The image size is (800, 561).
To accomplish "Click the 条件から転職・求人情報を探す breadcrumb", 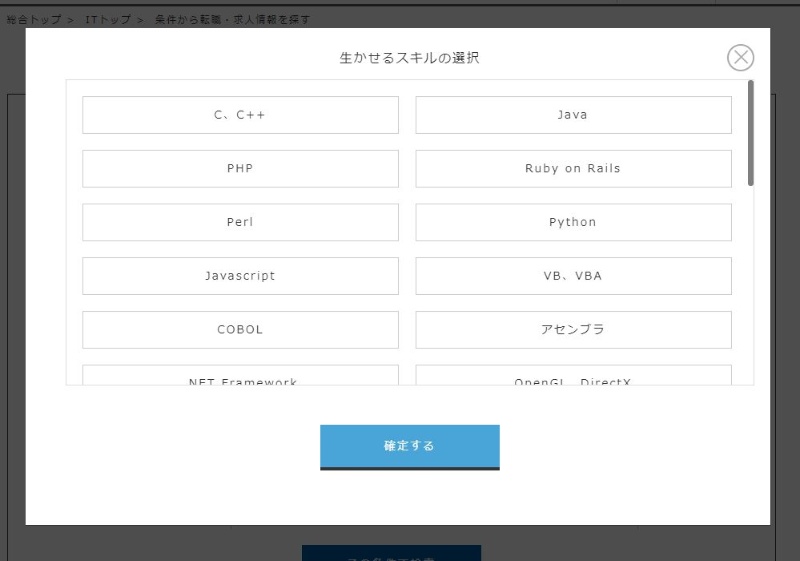I will pyautogui.click(x=232, y=20).
